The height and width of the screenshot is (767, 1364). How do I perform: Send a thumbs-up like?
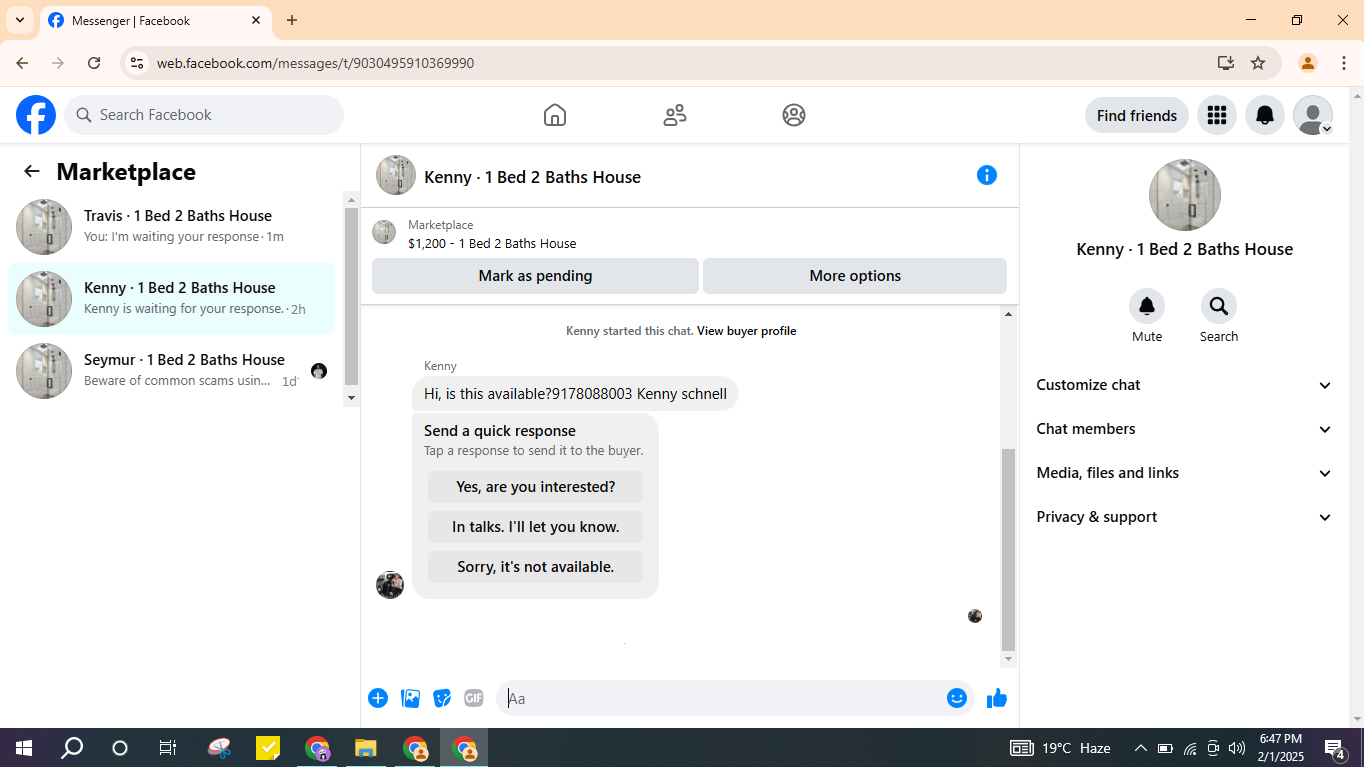tap(997, 698)
